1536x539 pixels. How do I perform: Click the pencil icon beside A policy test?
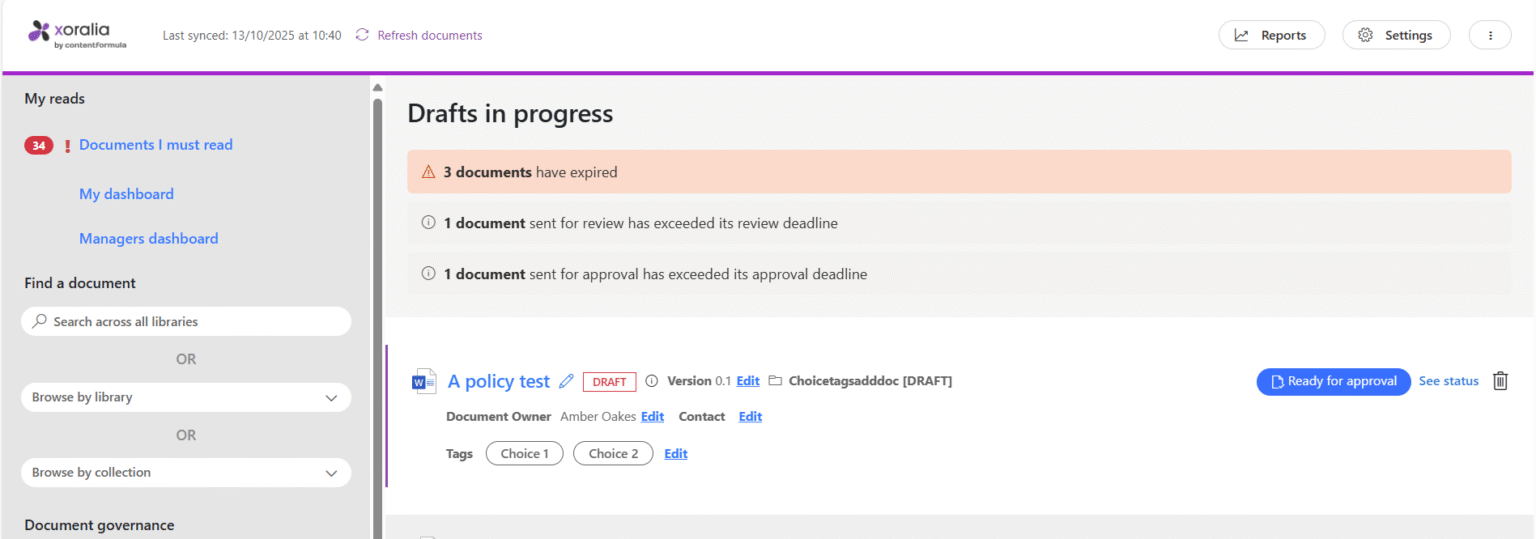[566, 381]
